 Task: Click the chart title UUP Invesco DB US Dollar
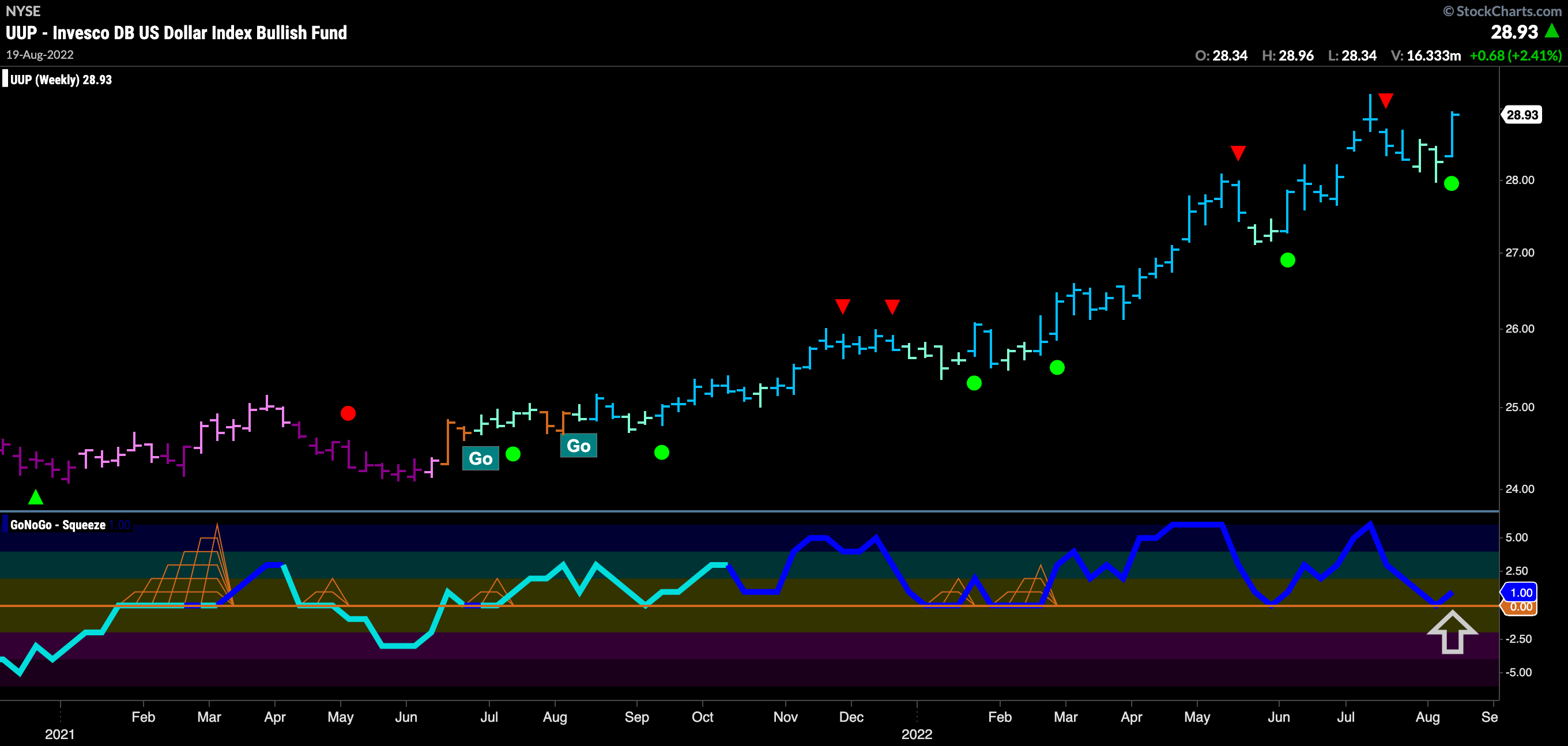[x=176, y=32]
